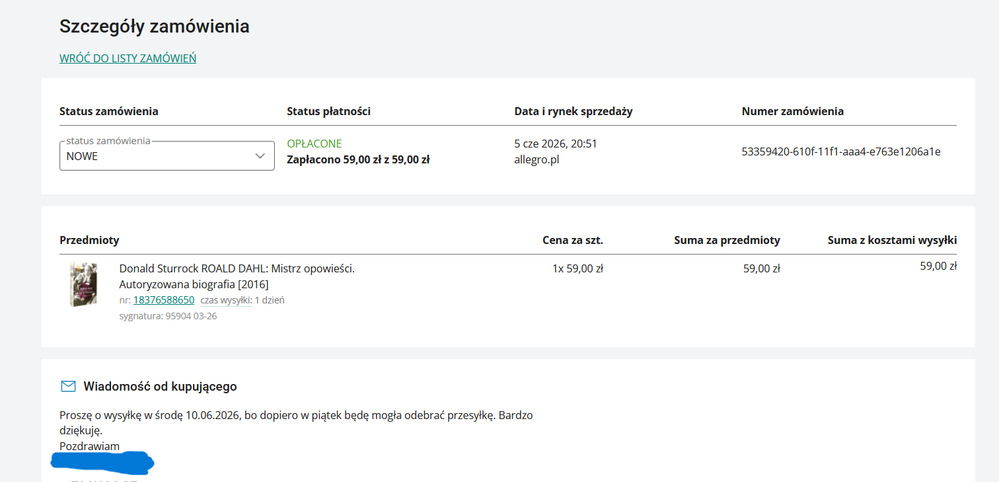Viewport: 999px width, 482px height.
Task: Click the envelope icon beside Wiadomość od kupującego
Action: [x=68, y=386]
